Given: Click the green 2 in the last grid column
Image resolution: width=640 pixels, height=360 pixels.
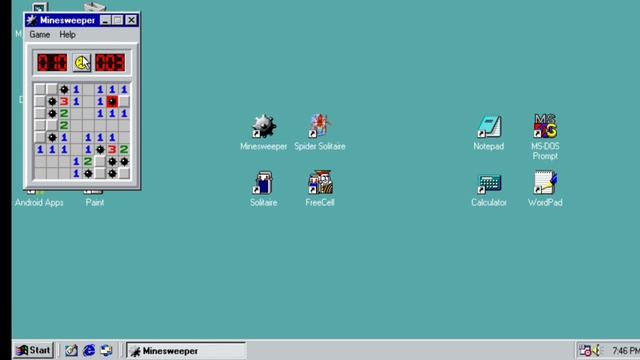Looking at the screenshot, I should (x=124, y=149).
